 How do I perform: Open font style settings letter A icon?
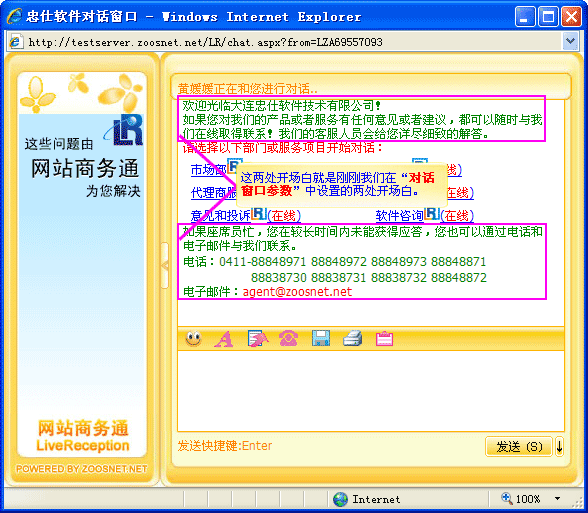(x=224, y=339)
